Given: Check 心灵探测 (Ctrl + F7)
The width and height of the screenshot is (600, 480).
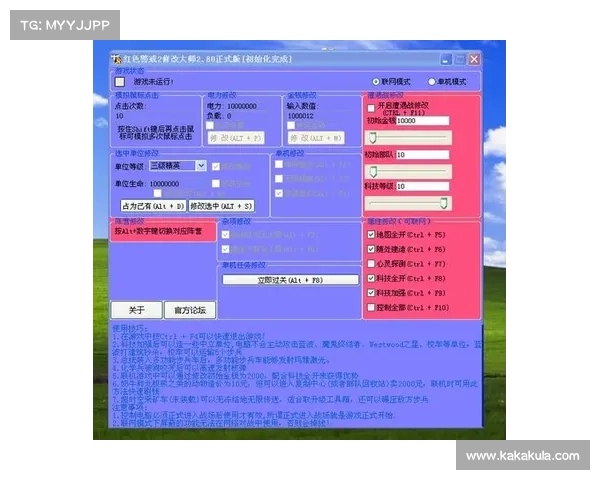Looking at the screenshot, I should click(371, 264).
